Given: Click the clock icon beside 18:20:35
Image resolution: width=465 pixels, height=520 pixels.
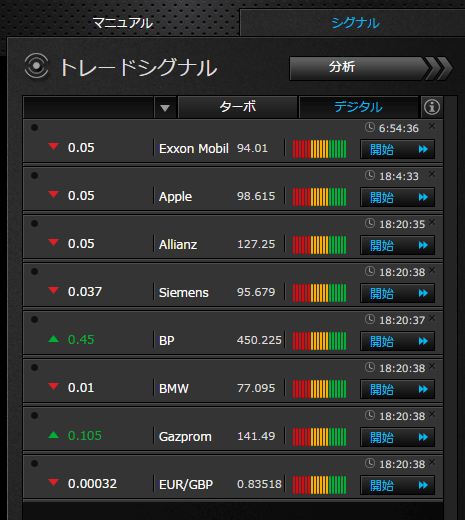Looking at the screenshot, I should pos(370,223).
